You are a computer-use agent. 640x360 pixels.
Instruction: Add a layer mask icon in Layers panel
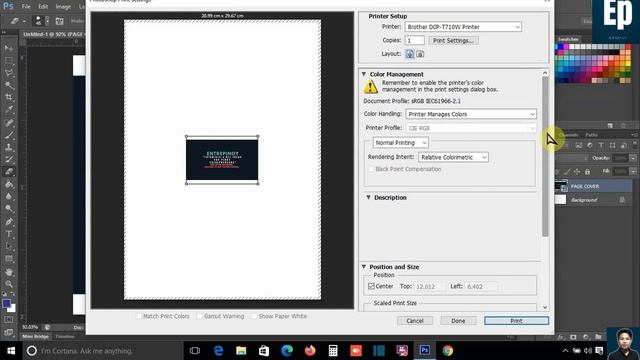(573, 337)
